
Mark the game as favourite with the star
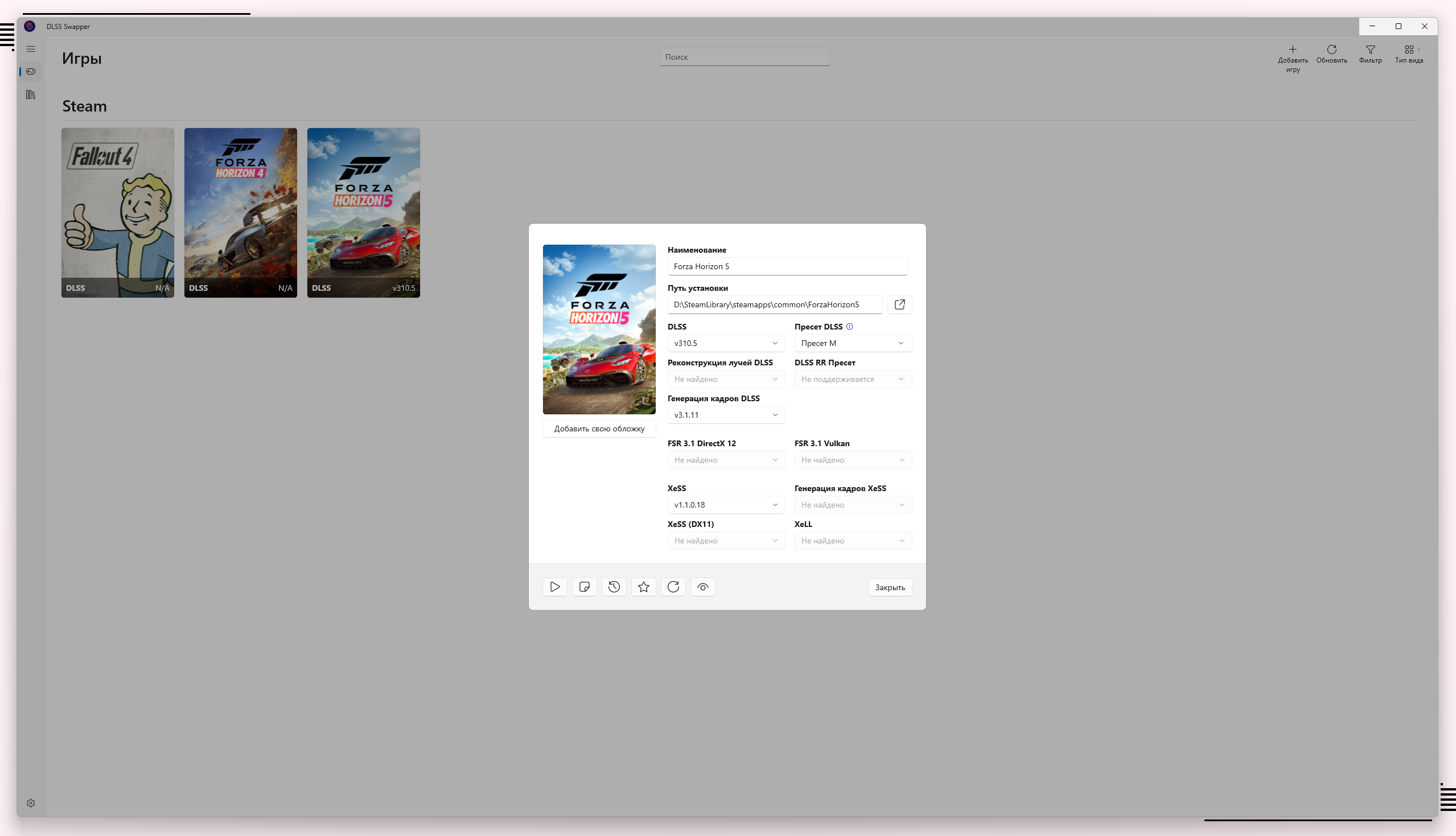(x=644, y=587)
